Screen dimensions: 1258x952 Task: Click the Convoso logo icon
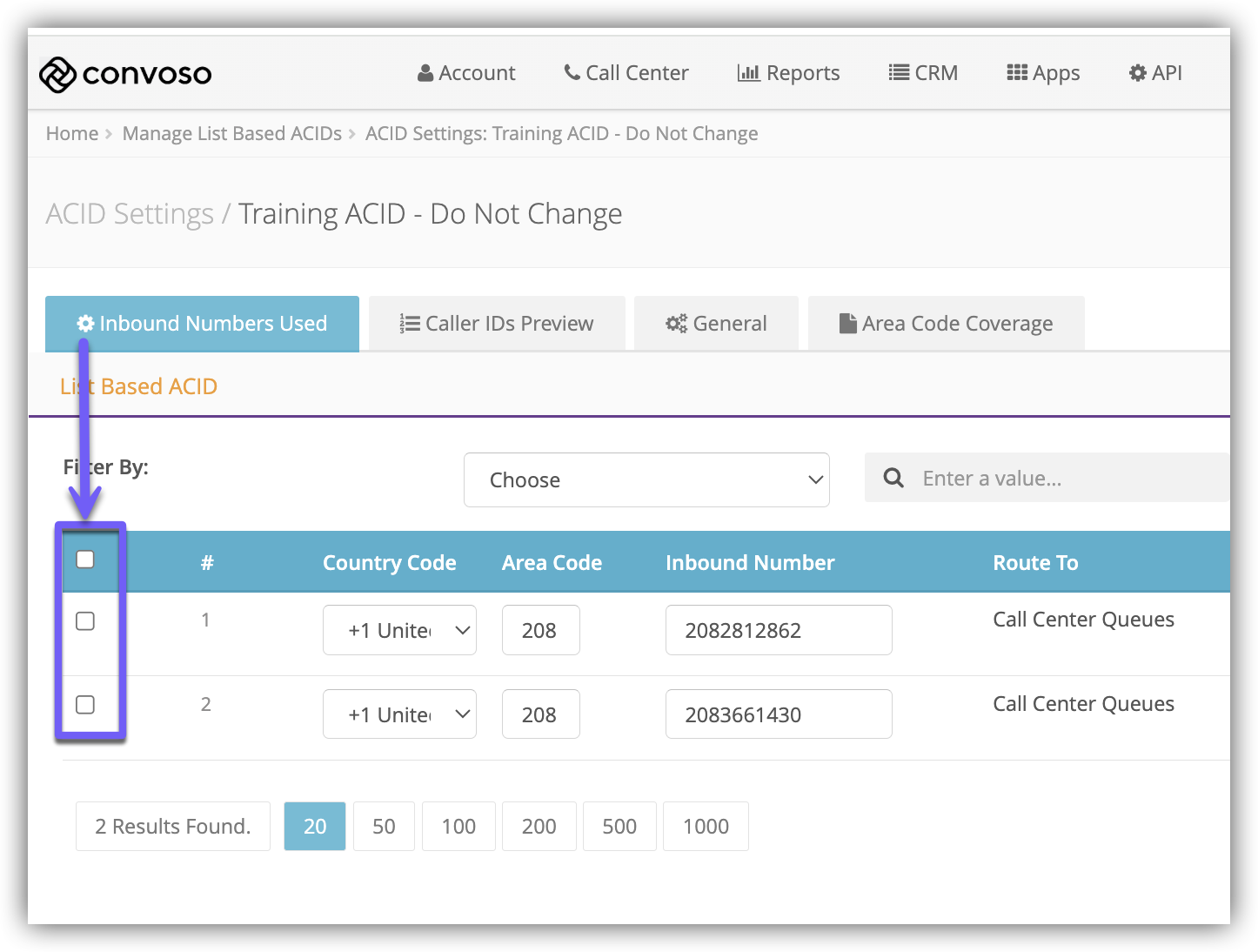point(57,75)
